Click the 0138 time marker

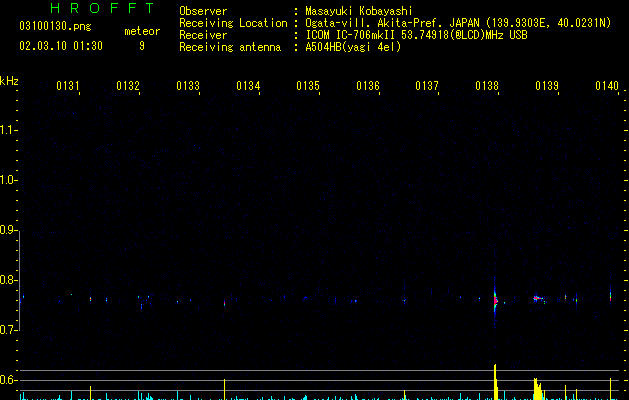[x=487, y=86]
